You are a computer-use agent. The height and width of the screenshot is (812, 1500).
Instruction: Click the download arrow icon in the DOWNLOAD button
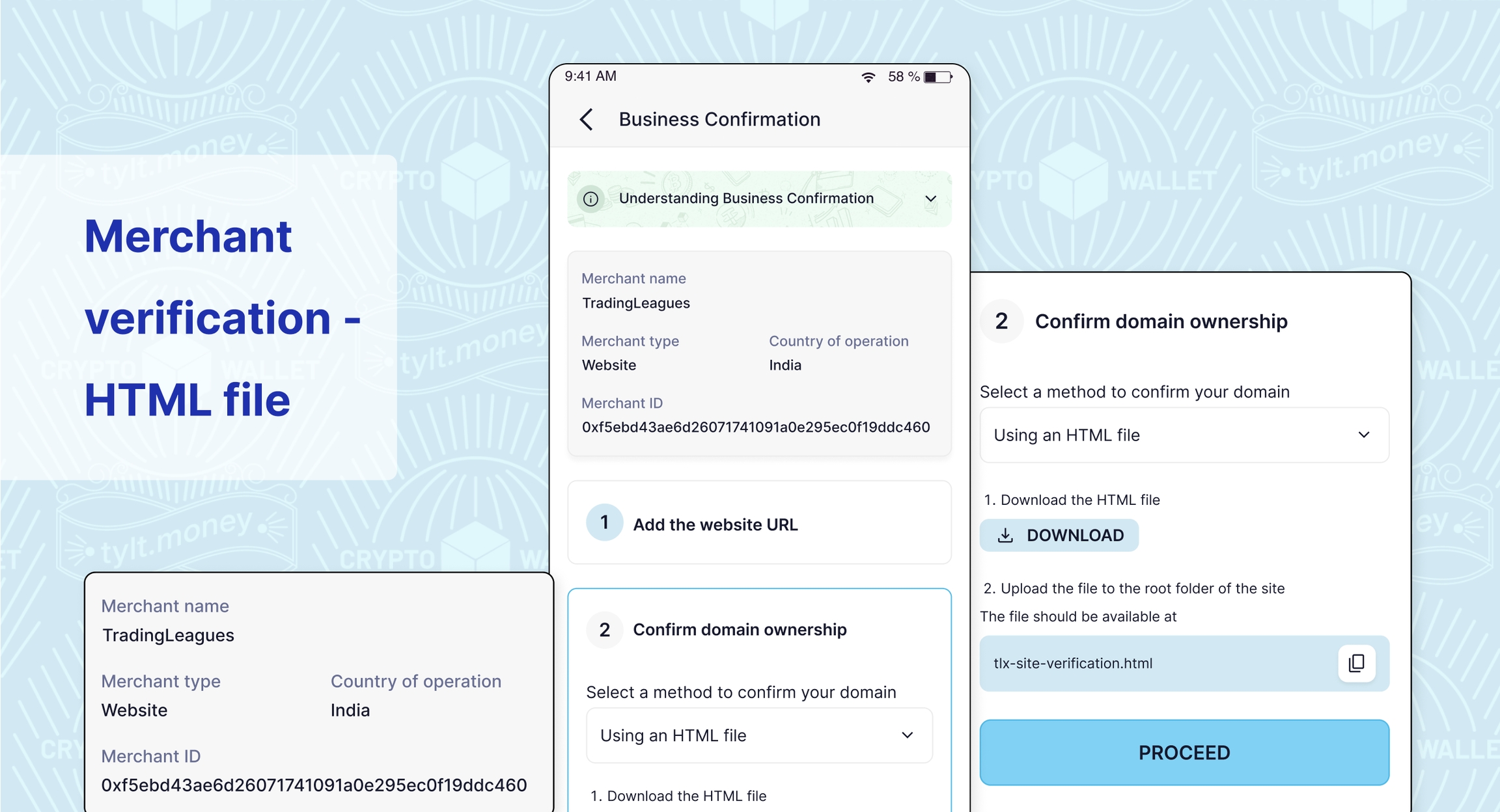(x=1005, y=535)
